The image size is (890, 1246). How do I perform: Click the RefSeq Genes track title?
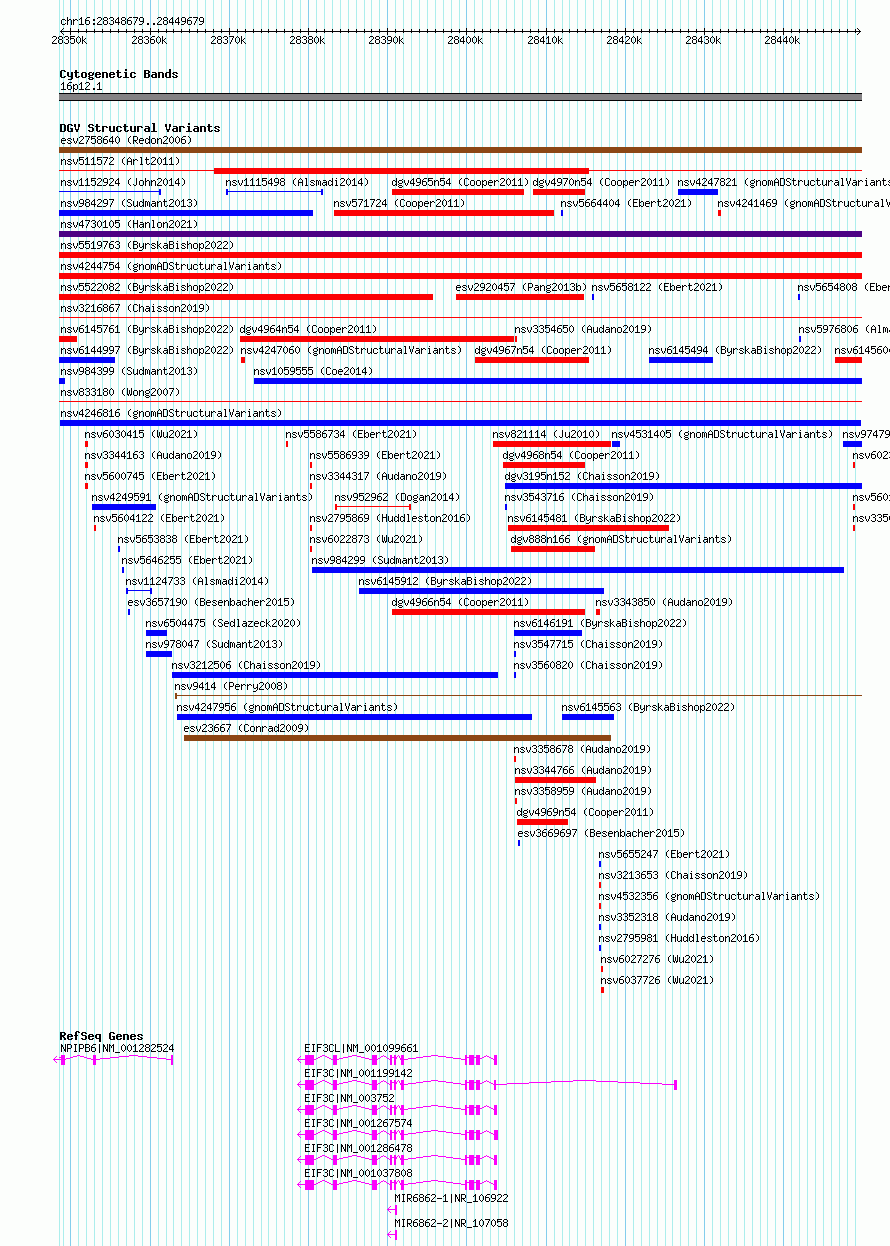point(101,1036)
